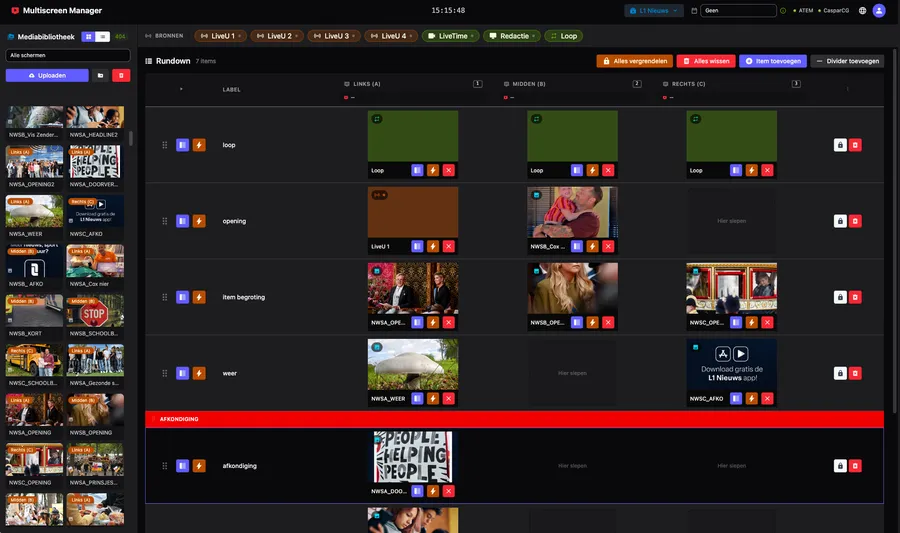Toggle the lock on the item begroting row

coord(840,297)
